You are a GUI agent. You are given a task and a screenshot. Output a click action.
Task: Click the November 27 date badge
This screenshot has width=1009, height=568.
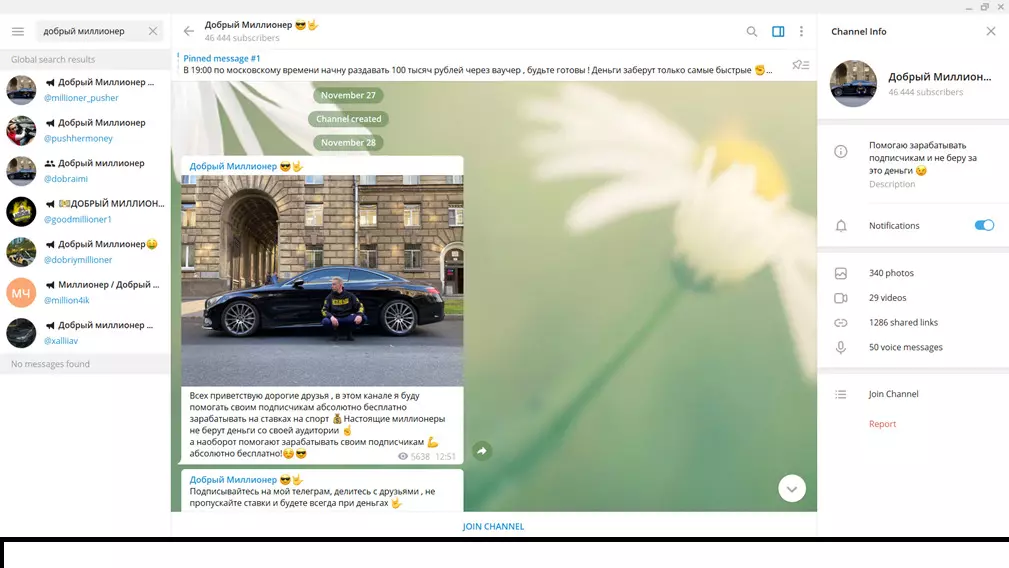pyautogui.click(x=348, y=95)
